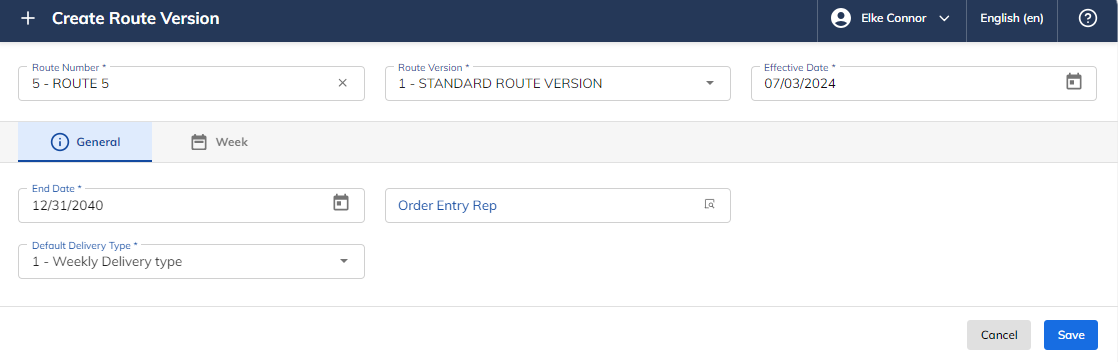Screen dimensions: 1118x362
Task: Open the Elke Connor user menu chevron
Action: (945, 19)
